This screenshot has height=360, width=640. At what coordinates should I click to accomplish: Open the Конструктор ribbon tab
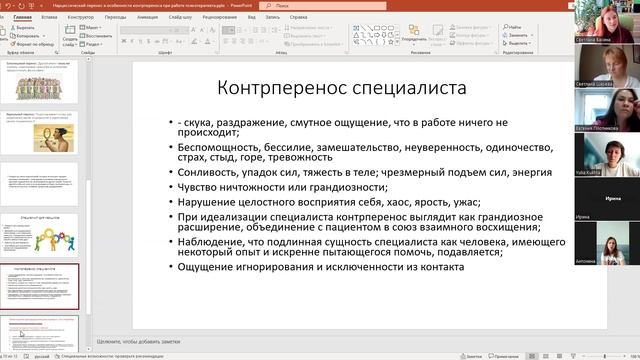point(80,17)
